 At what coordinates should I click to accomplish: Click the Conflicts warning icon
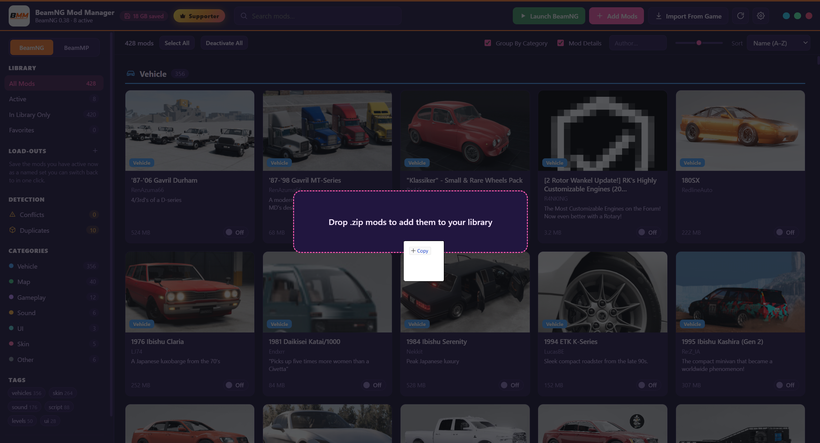click(13, 214)
